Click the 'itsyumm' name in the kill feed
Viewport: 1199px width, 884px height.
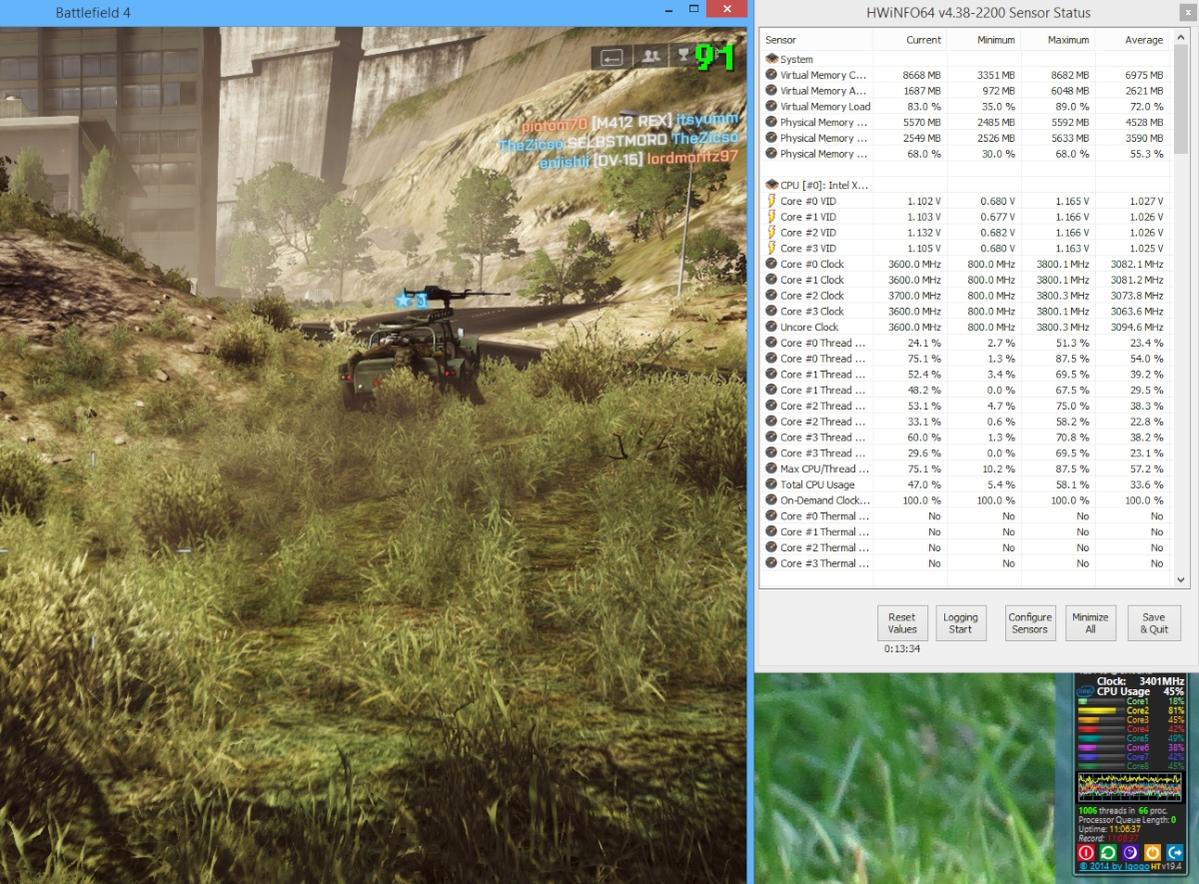tap(707, 119)
